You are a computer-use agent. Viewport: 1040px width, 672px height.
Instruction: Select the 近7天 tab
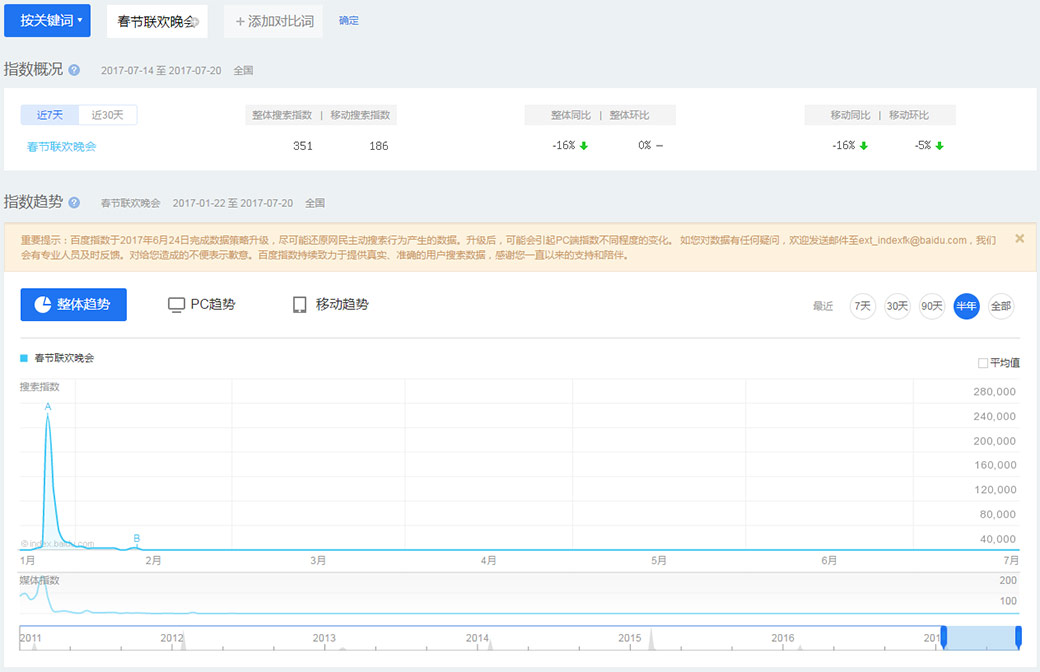[x=50, y=115]
